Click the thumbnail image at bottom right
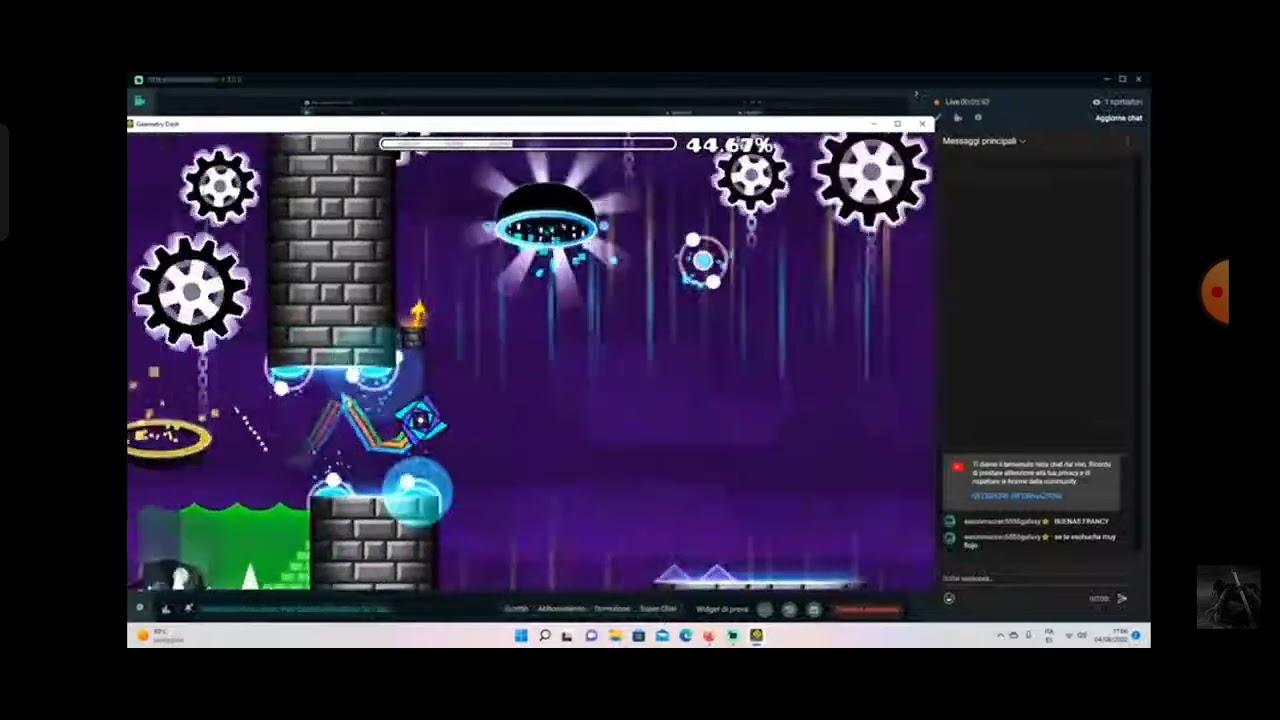The width and height of the screenshot is (1280, 720). (1228, 598)
